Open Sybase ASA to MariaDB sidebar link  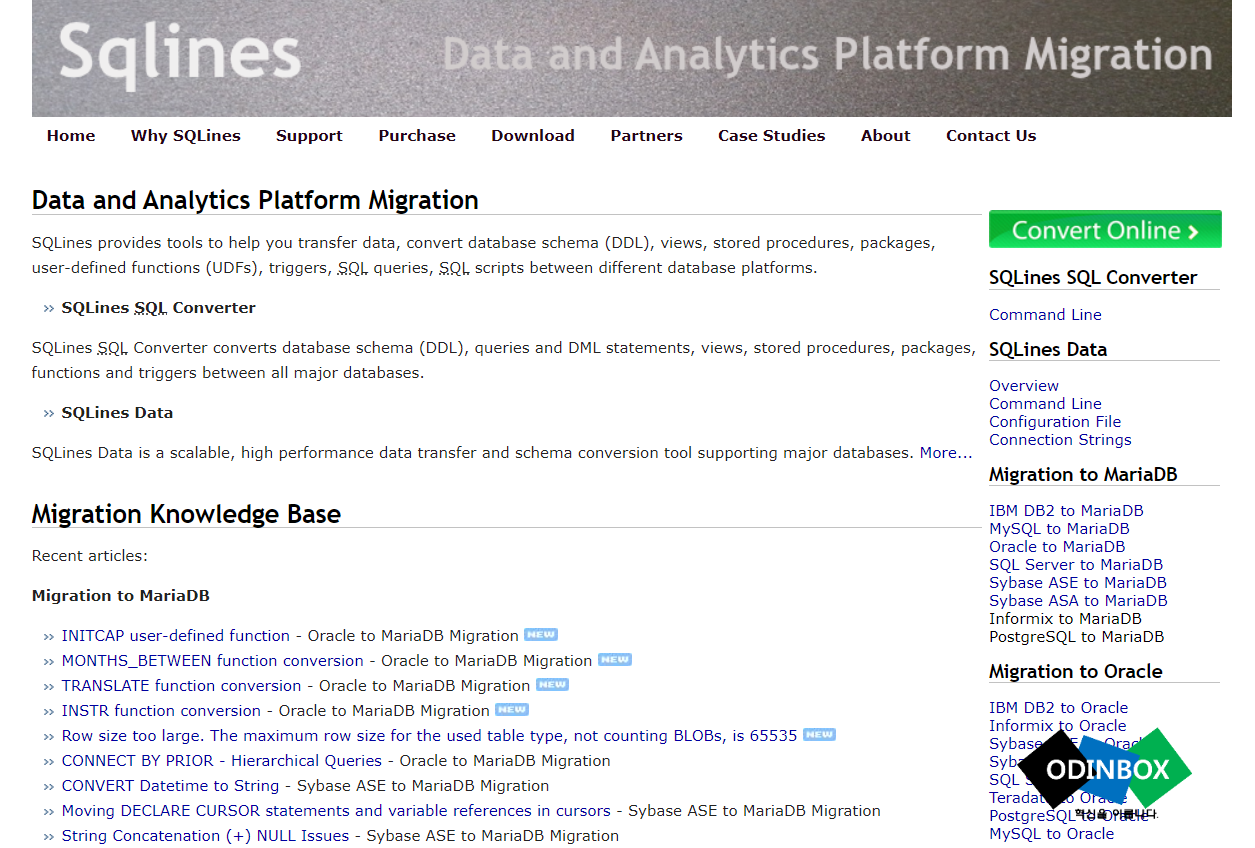coord(1078,601)
